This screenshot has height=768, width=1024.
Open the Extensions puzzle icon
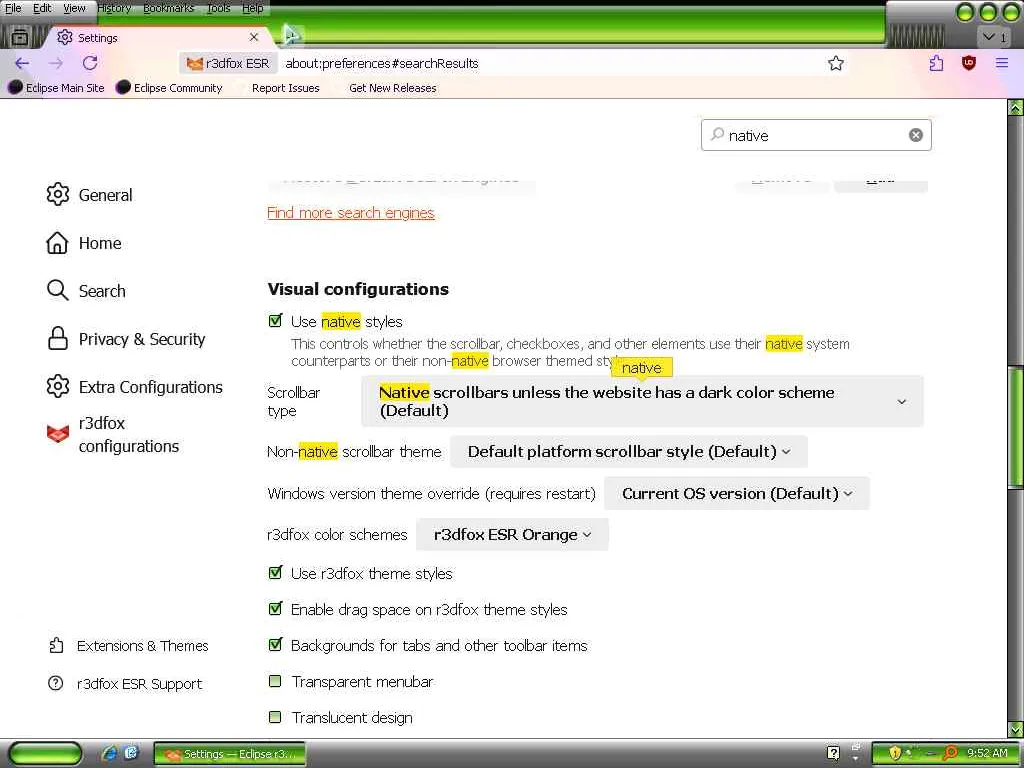pyautogui.click(x=936, y=63)
